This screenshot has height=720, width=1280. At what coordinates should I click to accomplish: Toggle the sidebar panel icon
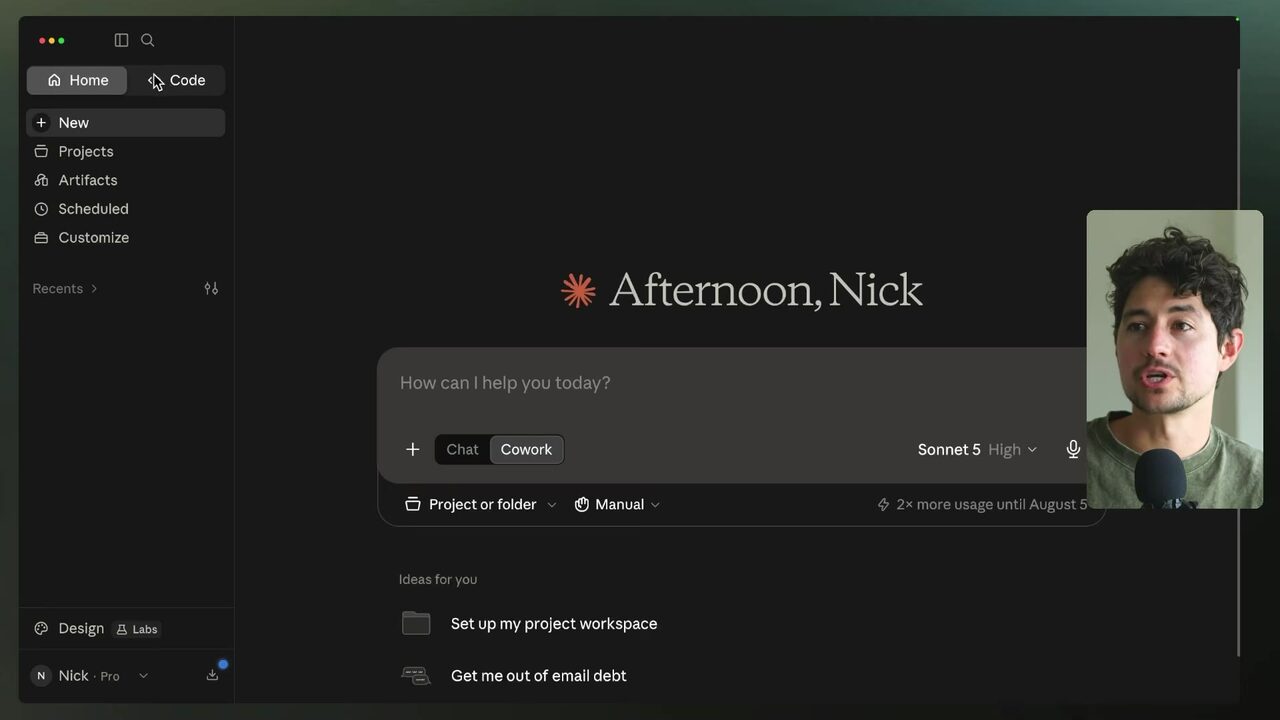(121, 40)
